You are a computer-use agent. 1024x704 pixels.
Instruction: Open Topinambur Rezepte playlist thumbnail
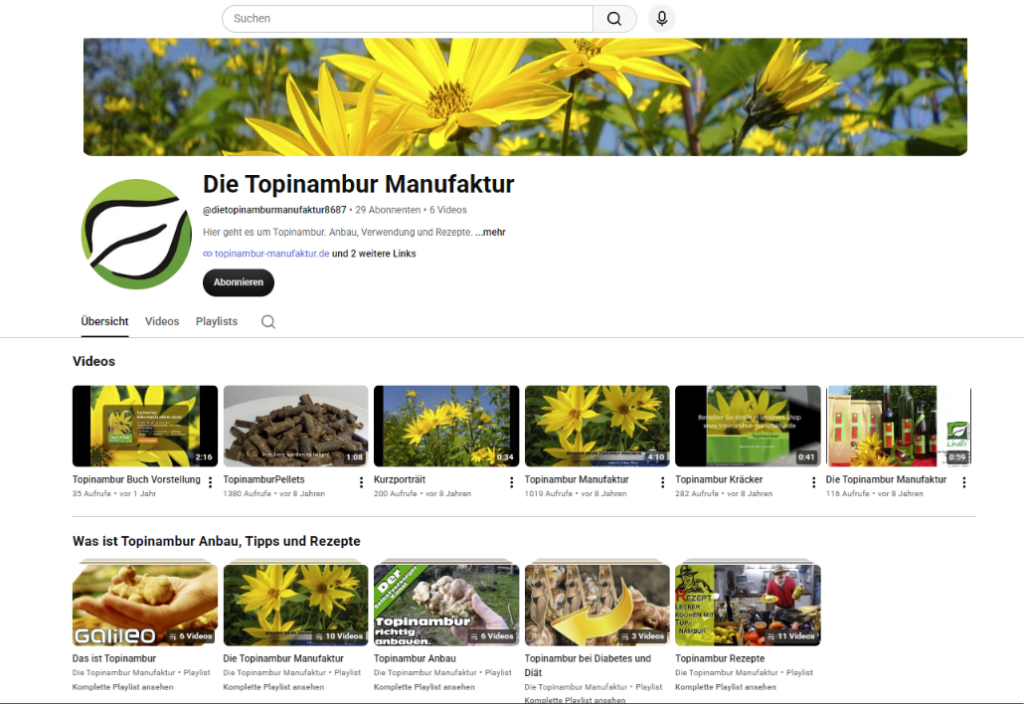pyautogui.click(x=748, y=605)
